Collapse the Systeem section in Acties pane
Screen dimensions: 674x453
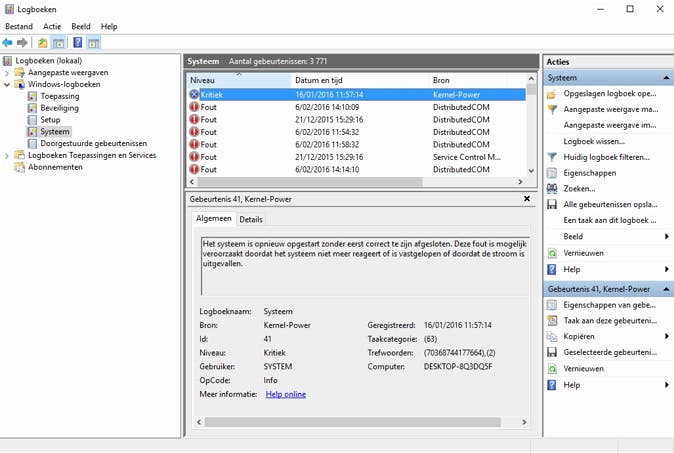click(x=667, y=78)
